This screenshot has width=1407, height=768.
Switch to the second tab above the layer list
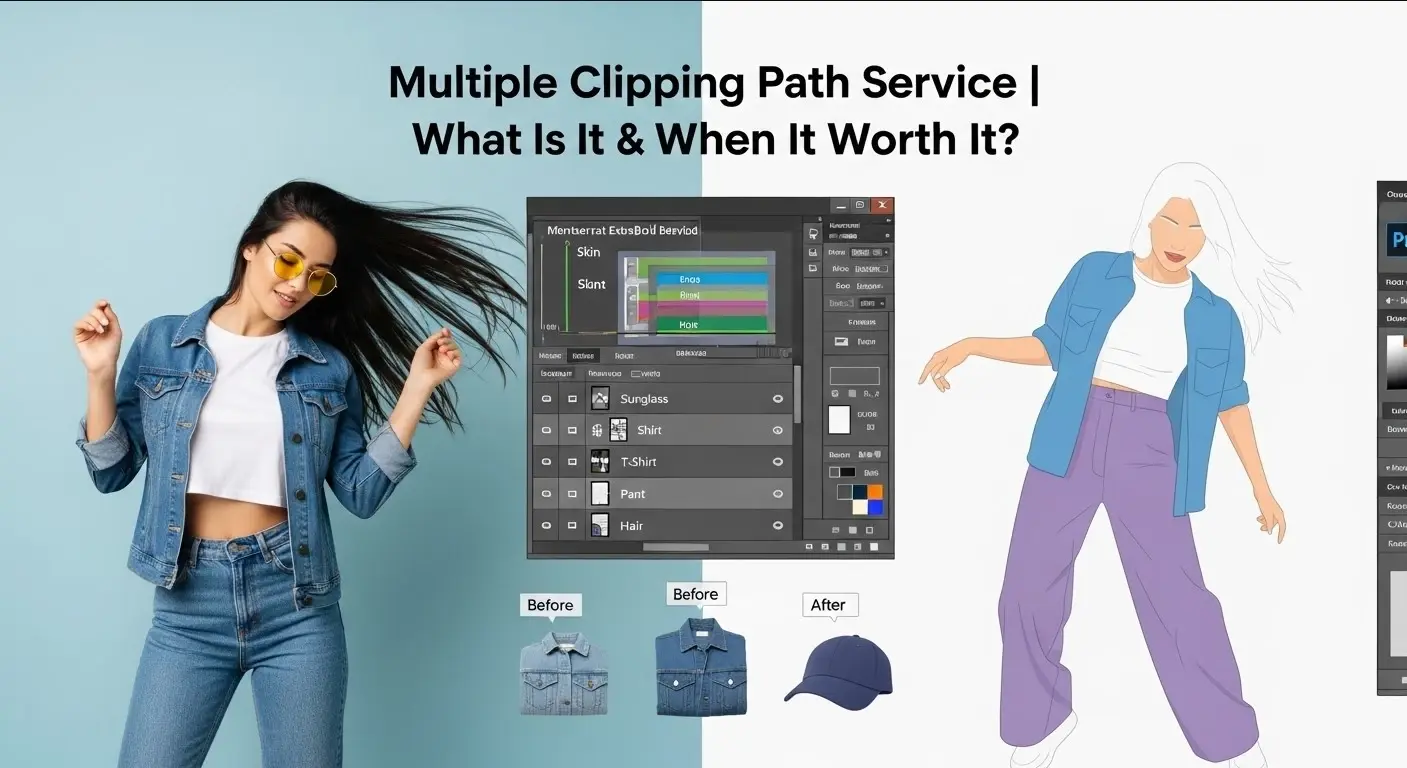click(583, 355)
